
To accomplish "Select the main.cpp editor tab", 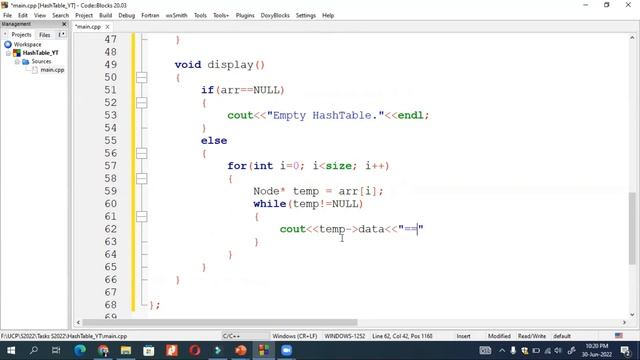I will [x=88, y=27].
